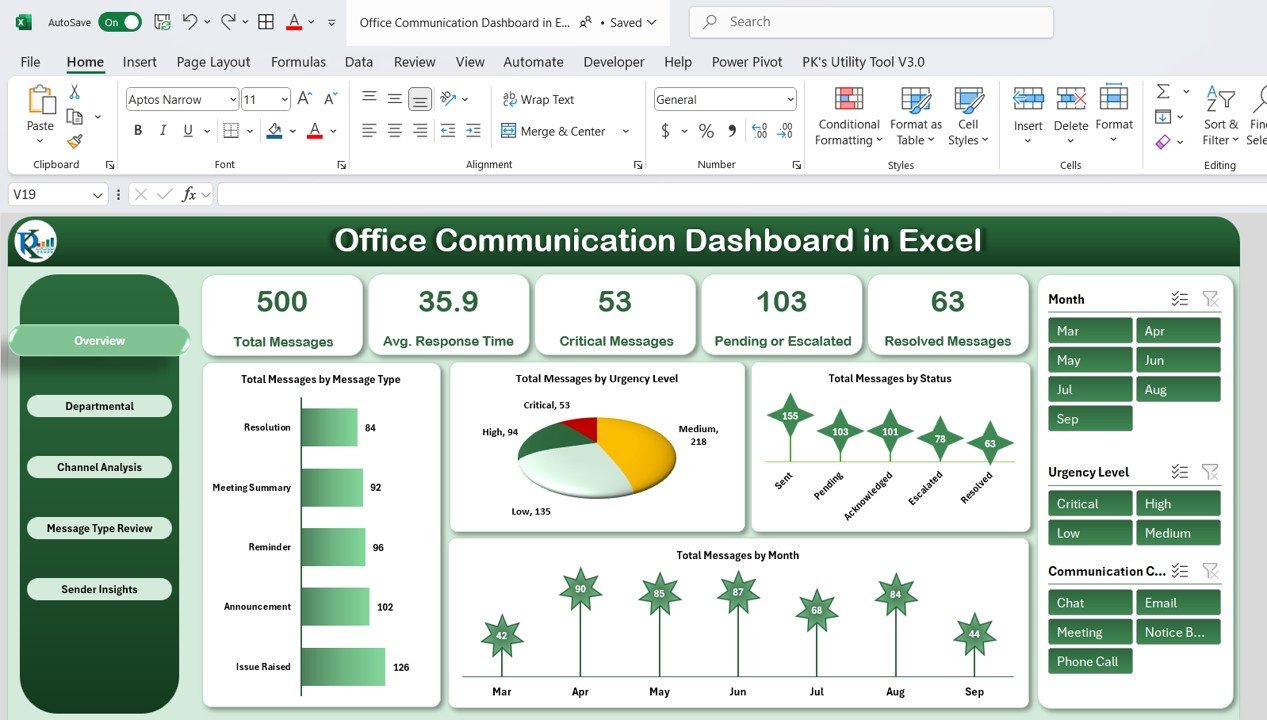Toggle Wrap Text for the cell
This screenshot has height=720, width=1267.
click(538, 99)
